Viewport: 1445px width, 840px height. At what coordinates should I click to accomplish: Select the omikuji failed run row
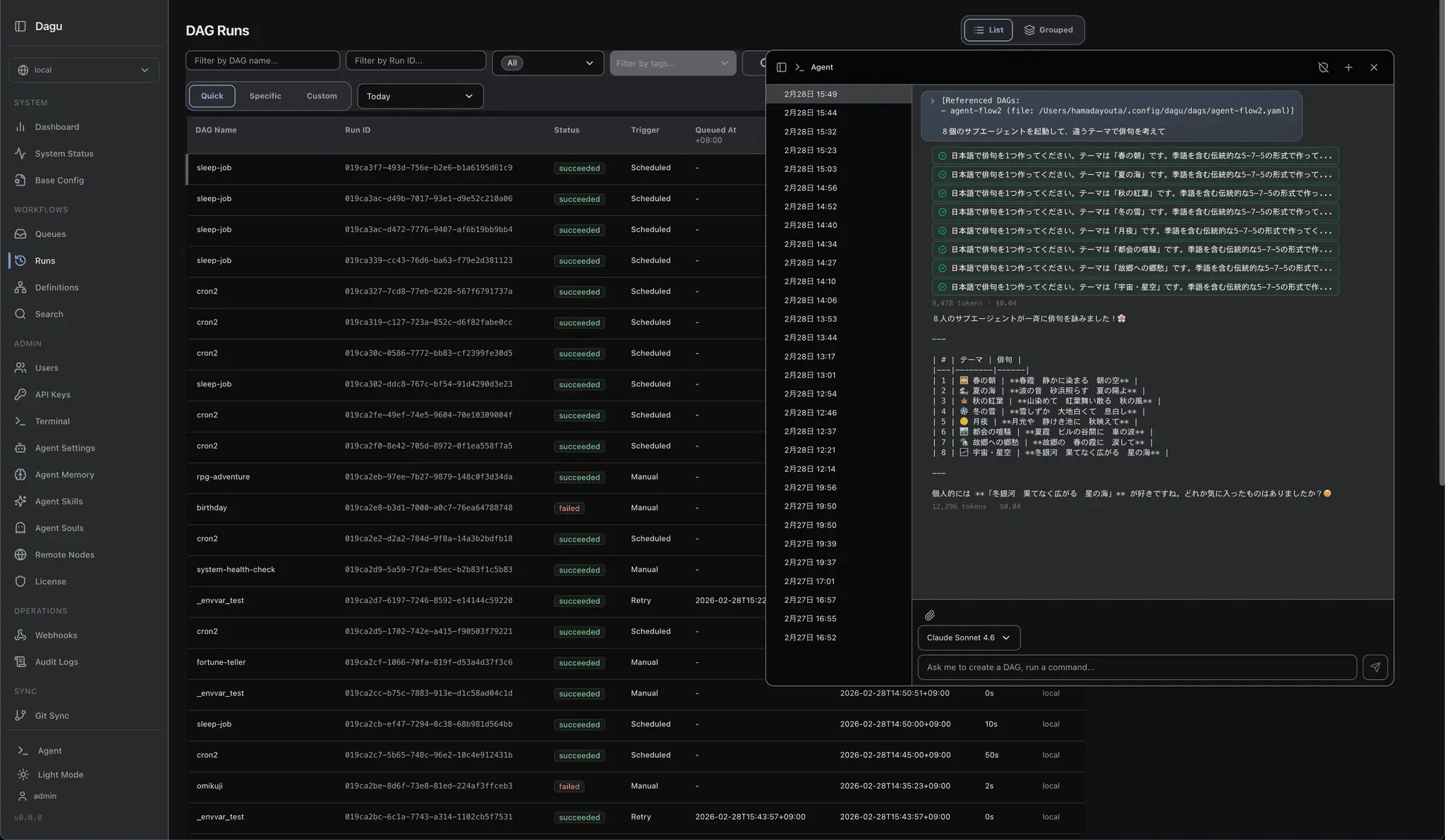(x=636, y=786)
